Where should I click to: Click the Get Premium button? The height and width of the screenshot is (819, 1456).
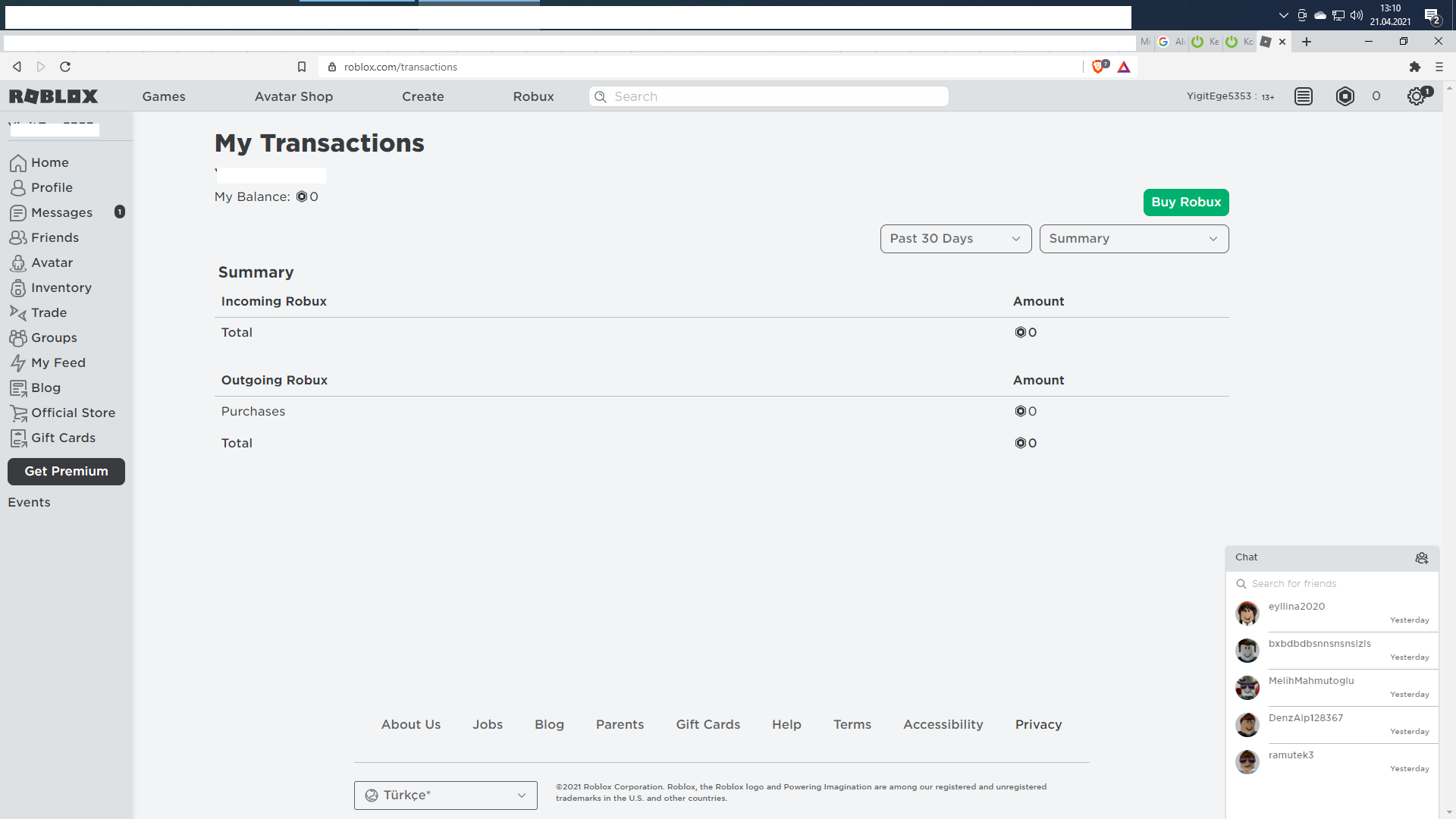click(66, 472)
